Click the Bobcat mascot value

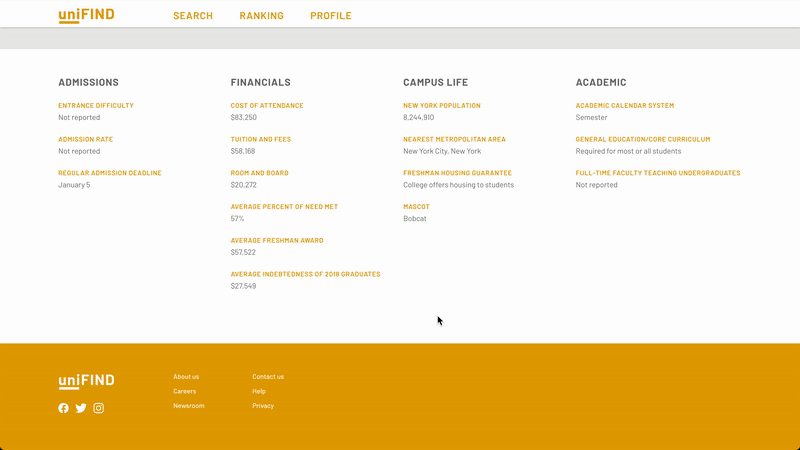(414, 218)
